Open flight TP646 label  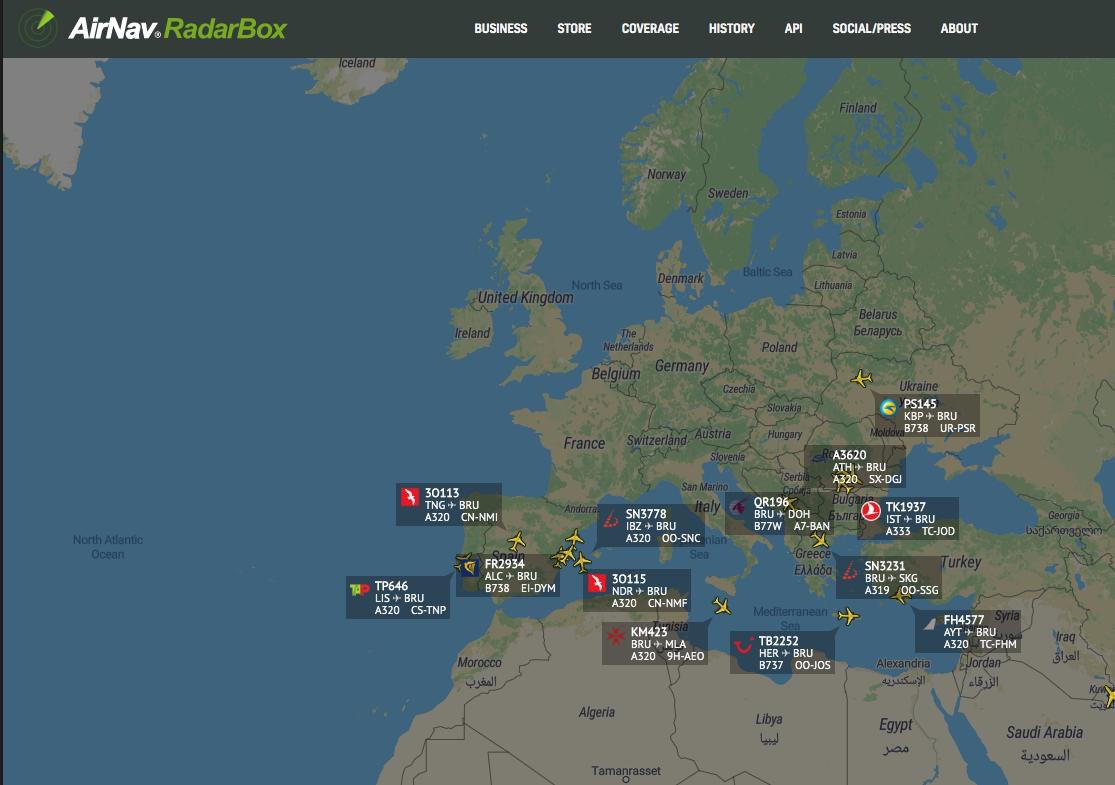click(398, 597)
